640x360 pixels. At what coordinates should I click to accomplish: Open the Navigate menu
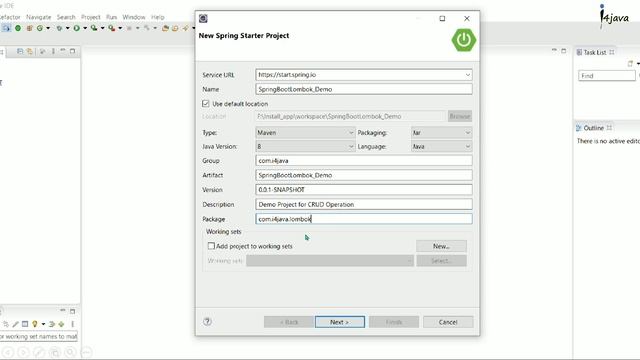[x=39, y=17]
